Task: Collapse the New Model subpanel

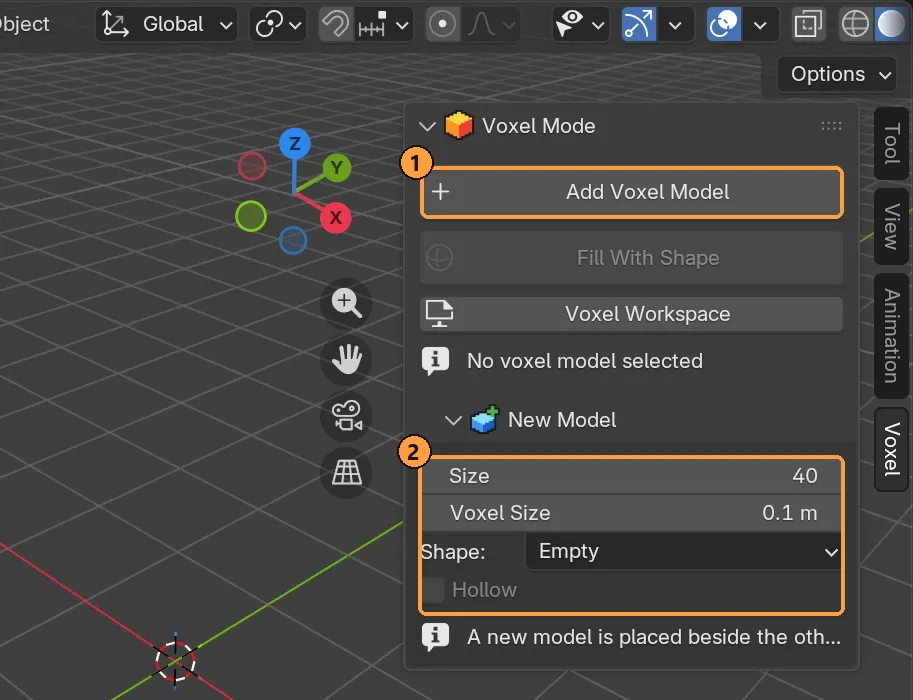Action: [453, 420]
